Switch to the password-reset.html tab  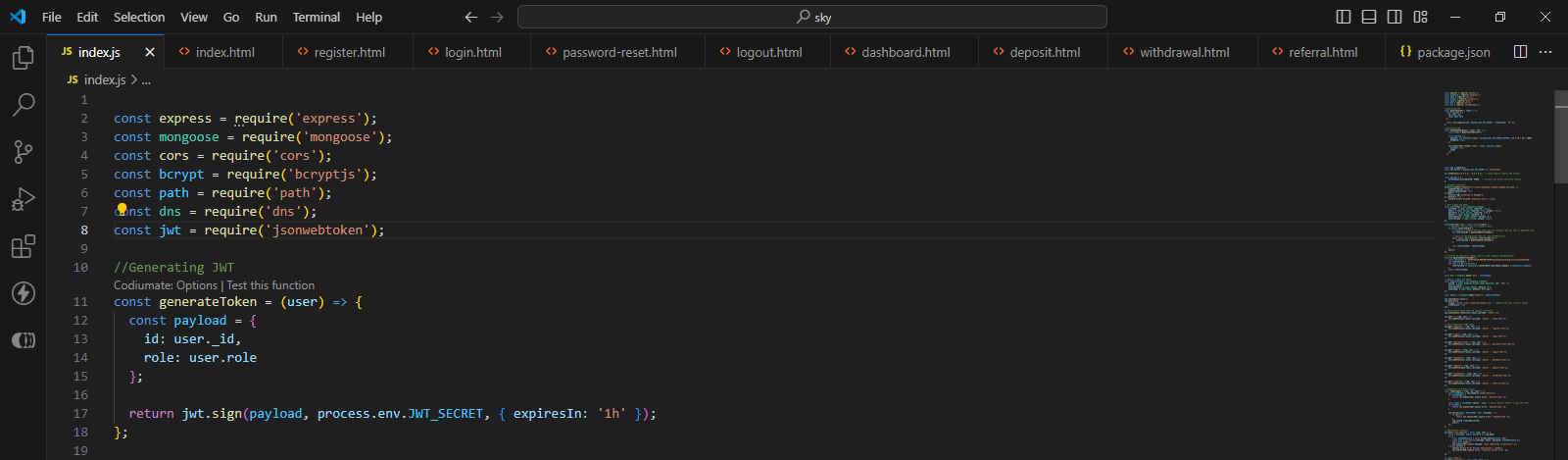[x=618, y=52]
